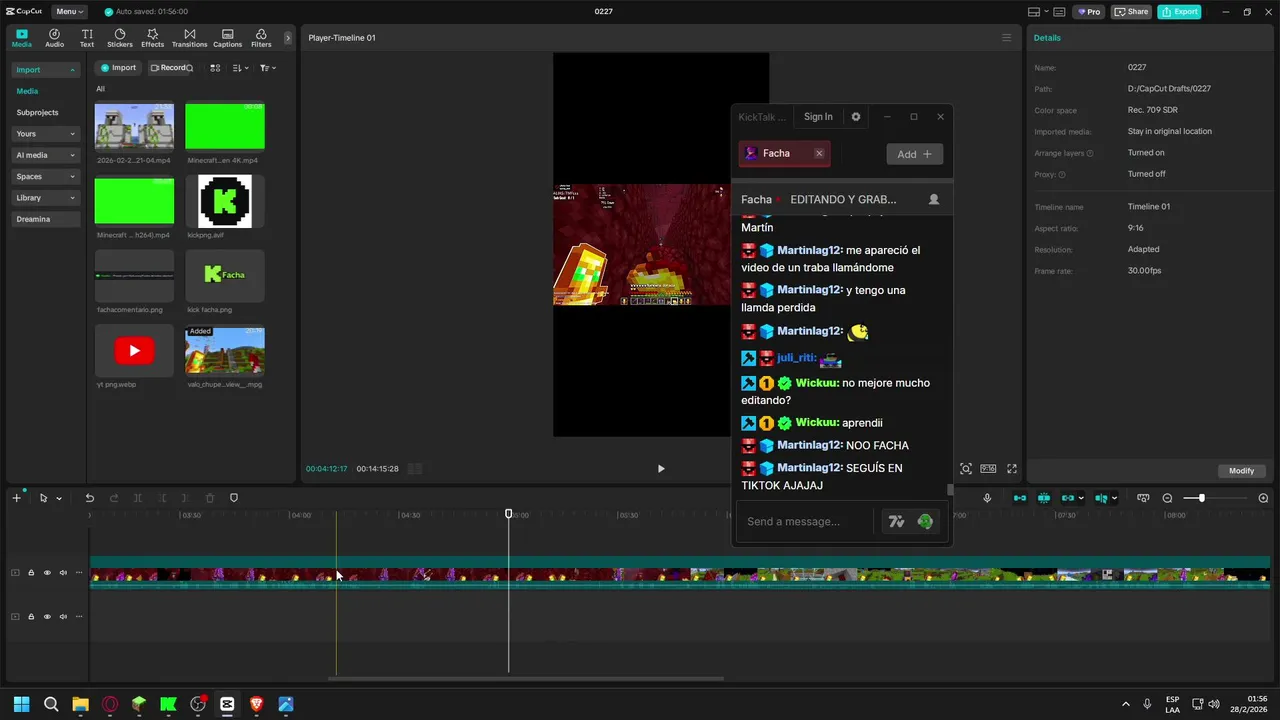This screenshot has height=720, width=1280.
Task: Play the timeline preview
Action: click(660, 469)
